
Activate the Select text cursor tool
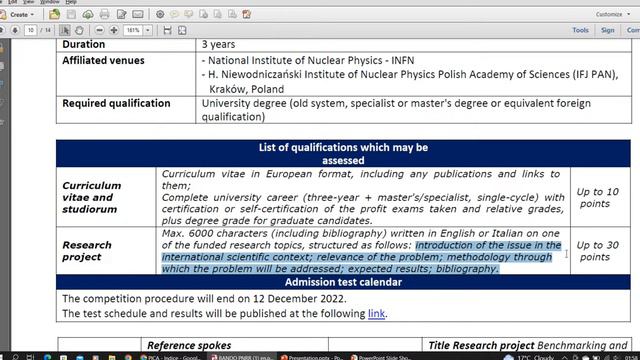point(64,30)
